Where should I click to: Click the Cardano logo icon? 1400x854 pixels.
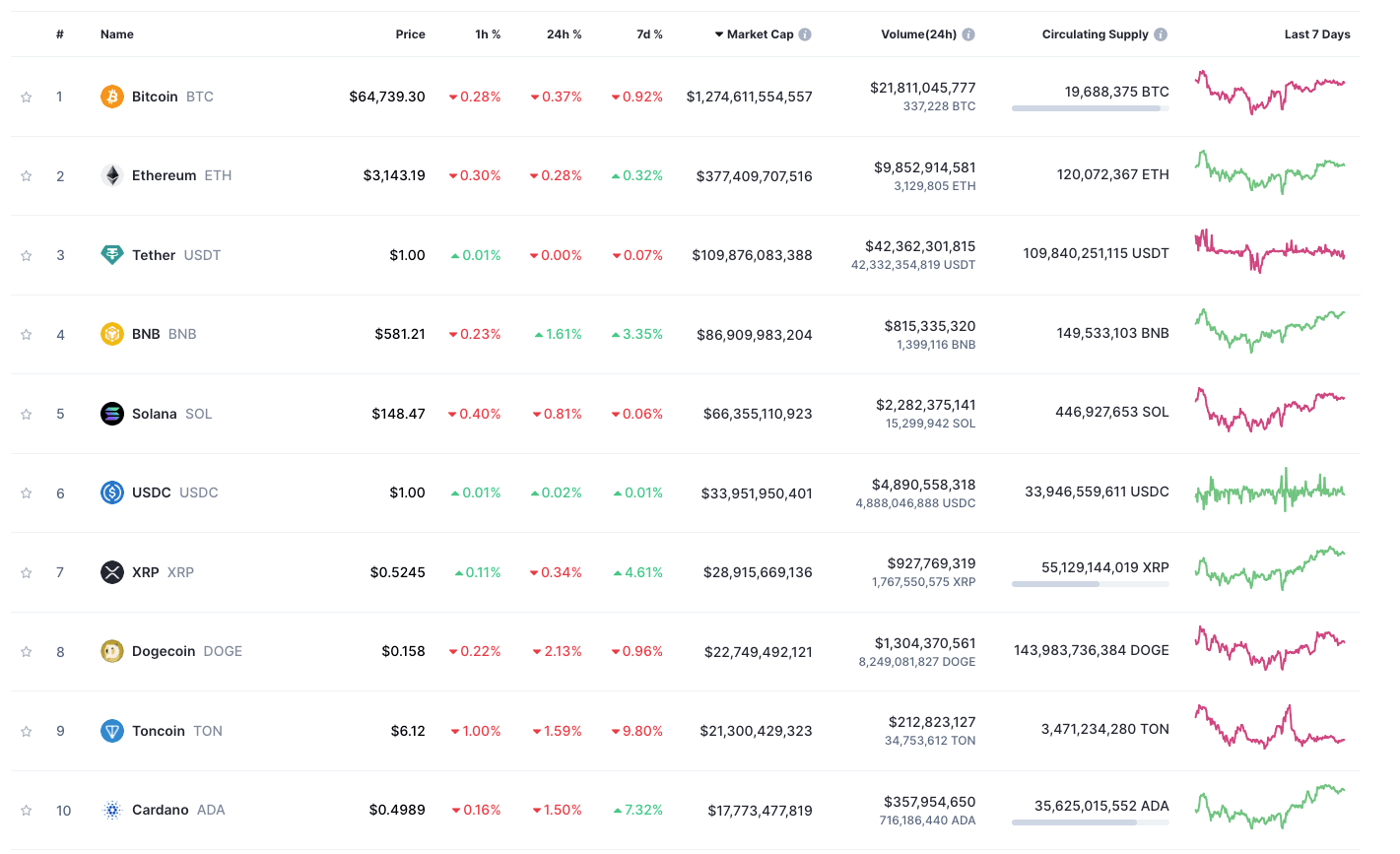pyautogui.click(x=111, y=810)
